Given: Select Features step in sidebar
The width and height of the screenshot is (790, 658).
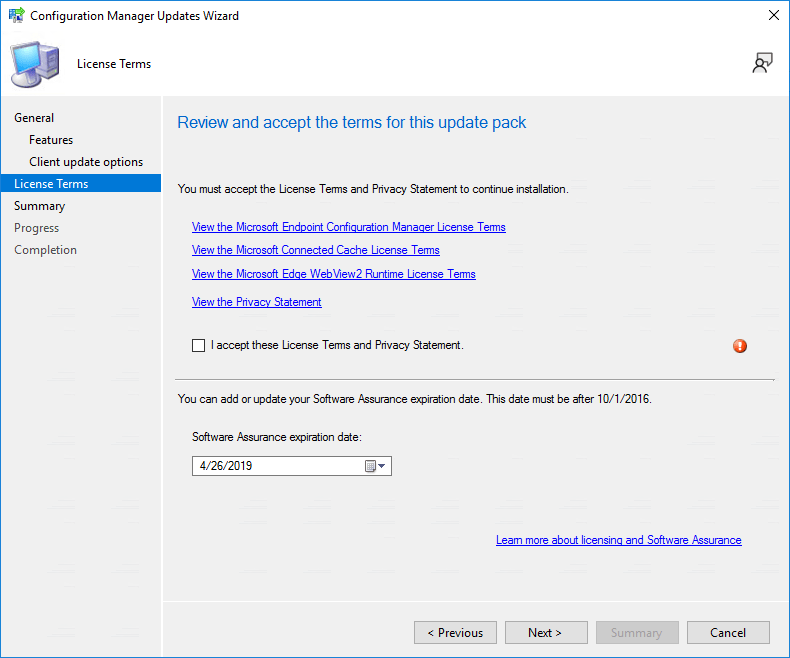Looking at the screenshot, I should [x=51, y=140].
